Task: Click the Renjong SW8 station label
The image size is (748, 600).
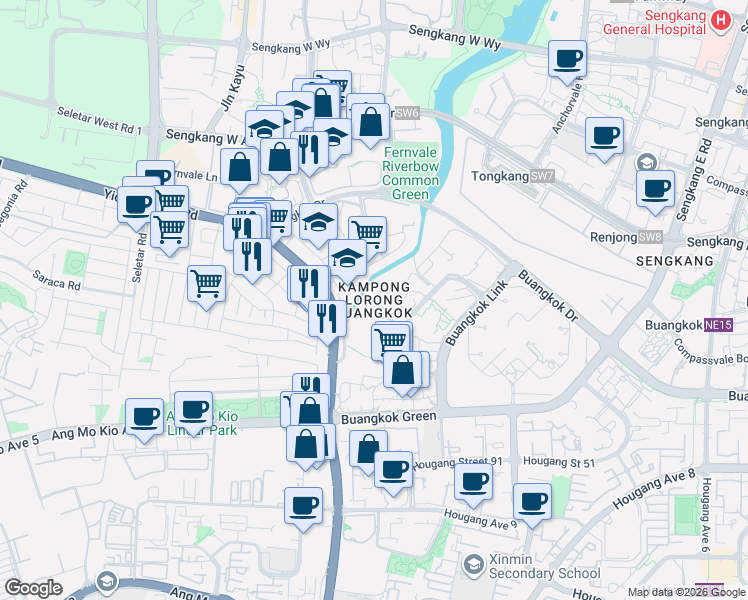Action: tap(626, 237)
